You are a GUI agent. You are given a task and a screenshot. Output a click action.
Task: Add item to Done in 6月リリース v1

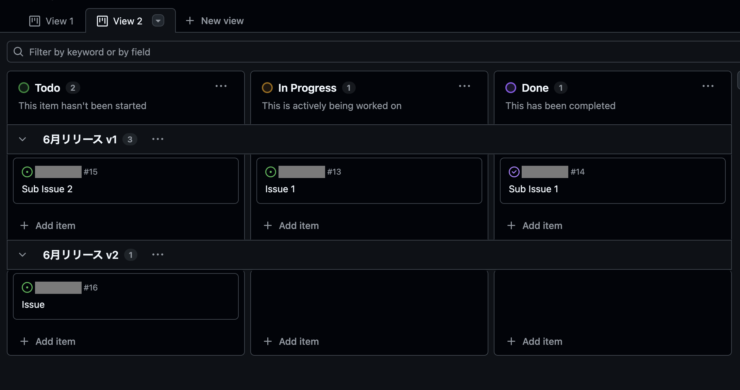tap(535, 226)
